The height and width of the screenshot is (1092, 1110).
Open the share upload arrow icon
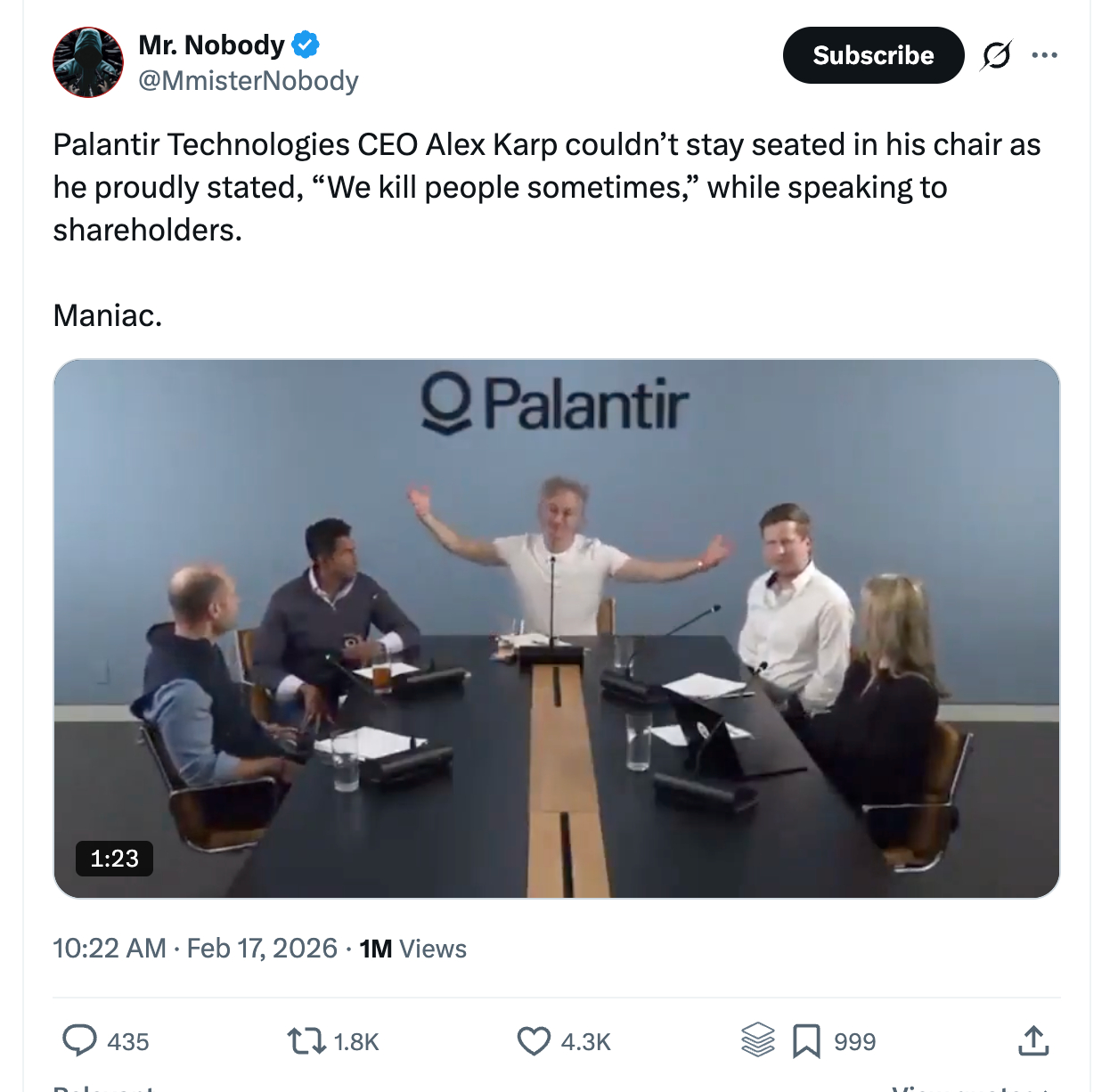[x=1033, y=1040]
